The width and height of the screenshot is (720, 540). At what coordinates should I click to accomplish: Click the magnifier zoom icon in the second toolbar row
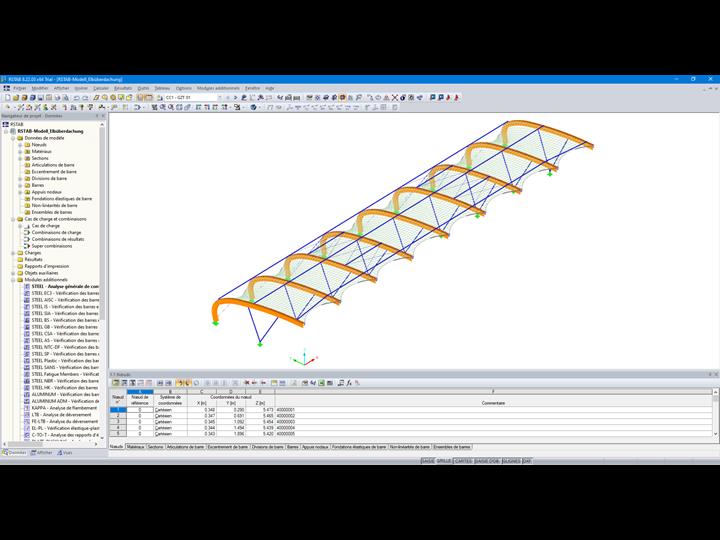pos(171,107)
